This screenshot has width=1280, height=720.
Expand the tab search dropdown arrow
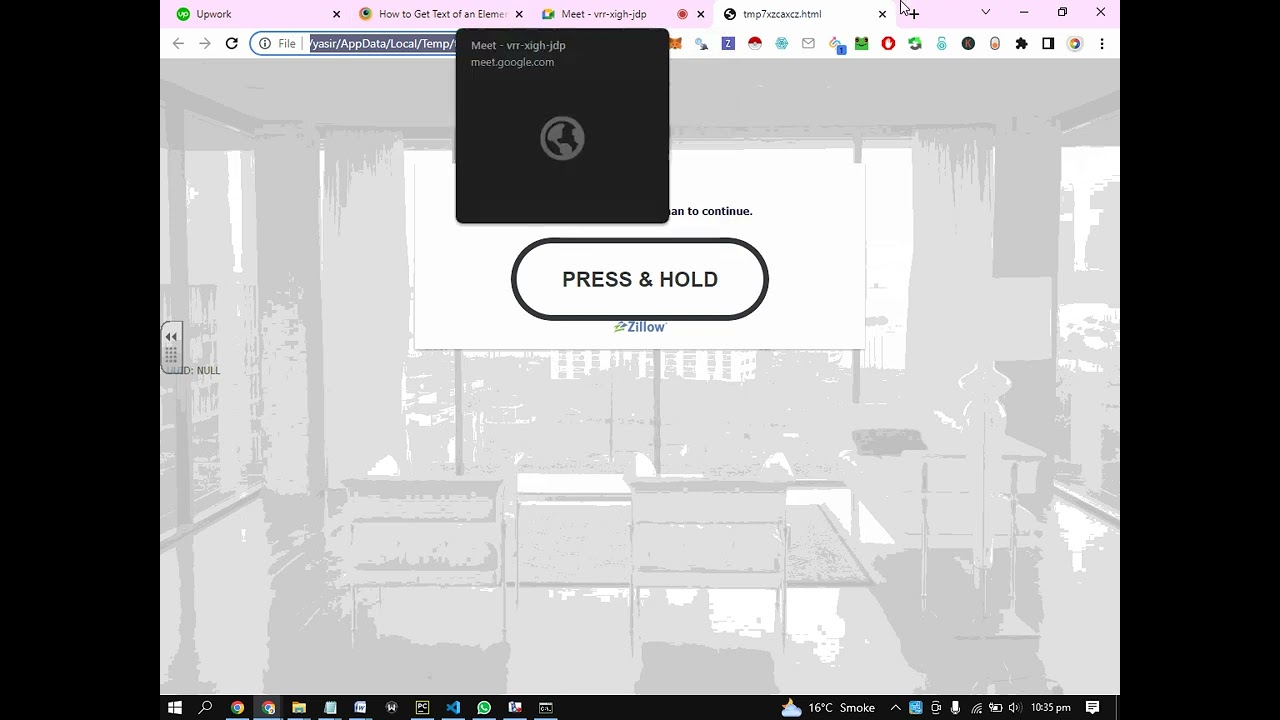(986, 13)
